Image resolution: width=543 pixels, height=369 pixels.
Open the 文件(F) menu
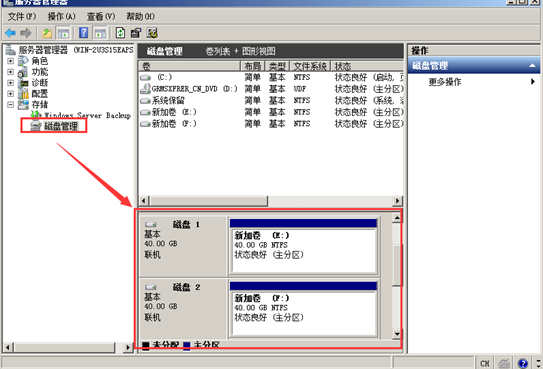(21, 16)
